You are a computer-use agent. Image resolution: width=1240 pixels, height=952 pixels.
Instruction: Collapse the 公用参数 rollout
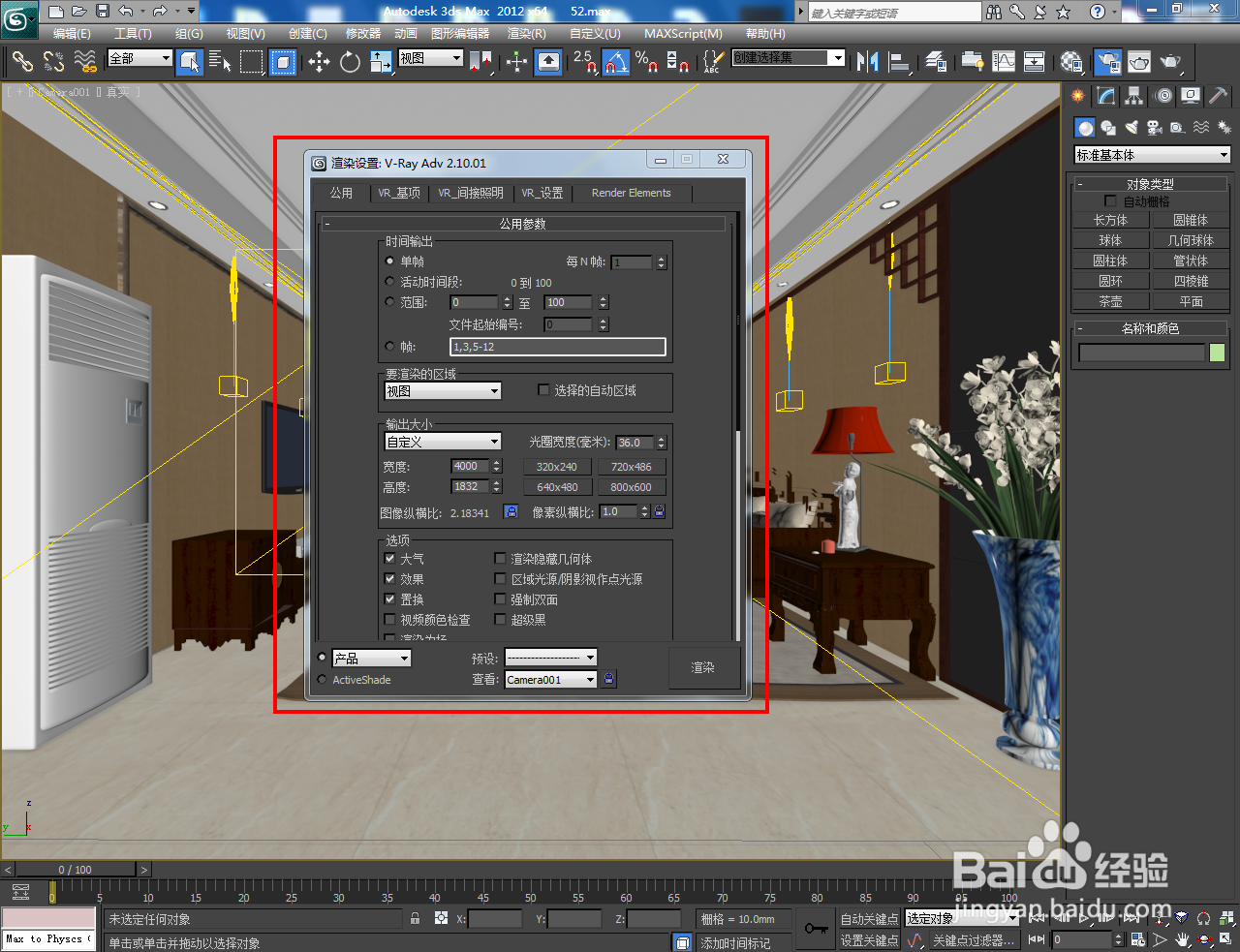coord(523,224)
